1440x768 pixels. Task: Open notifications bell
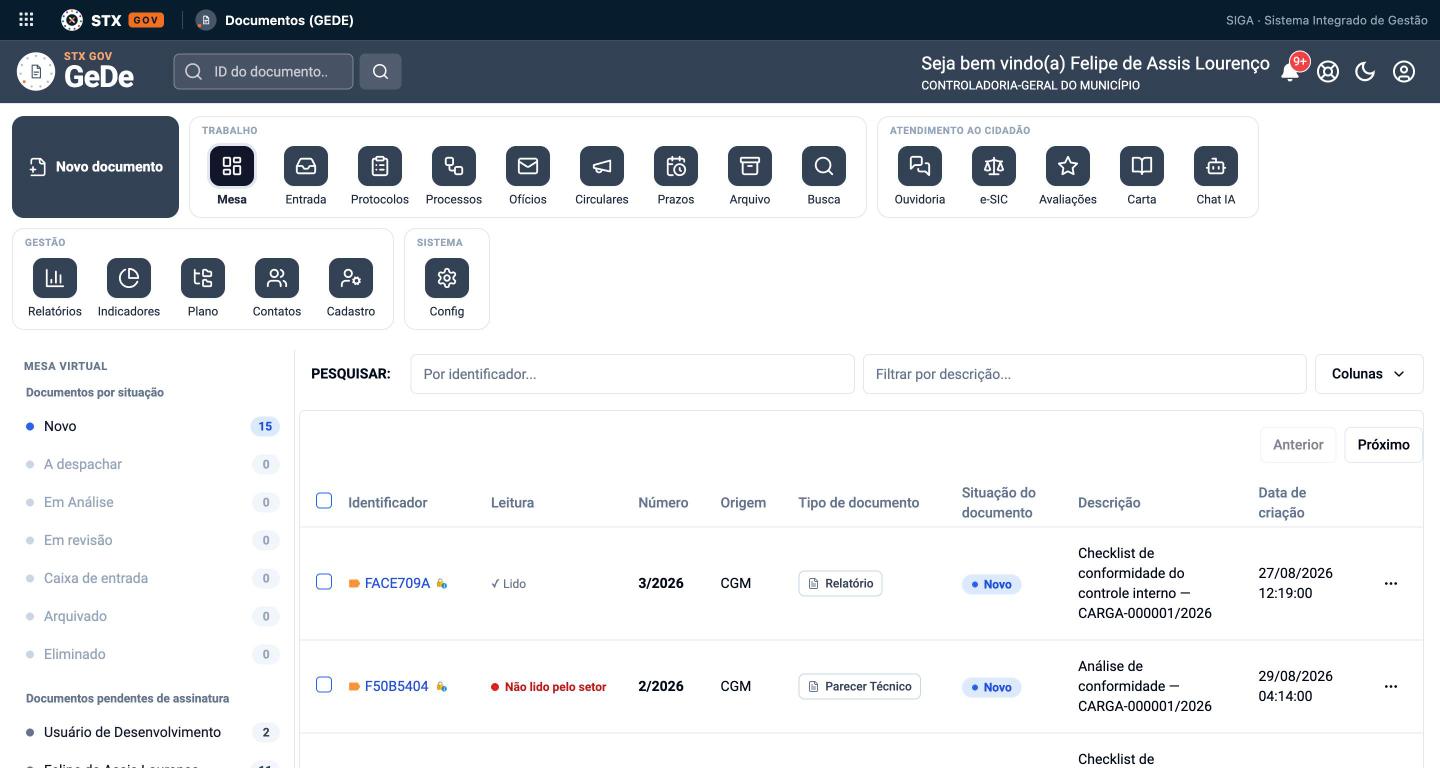pos(1291,71)
